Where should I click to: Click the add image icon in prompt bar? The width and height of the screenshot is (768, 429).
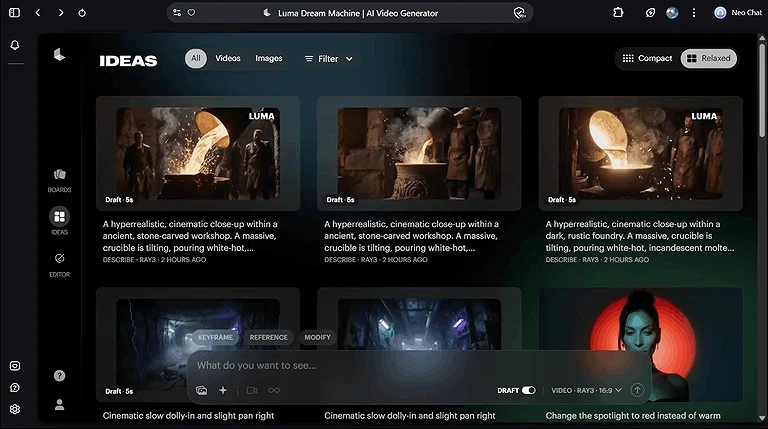click(201, 390)
